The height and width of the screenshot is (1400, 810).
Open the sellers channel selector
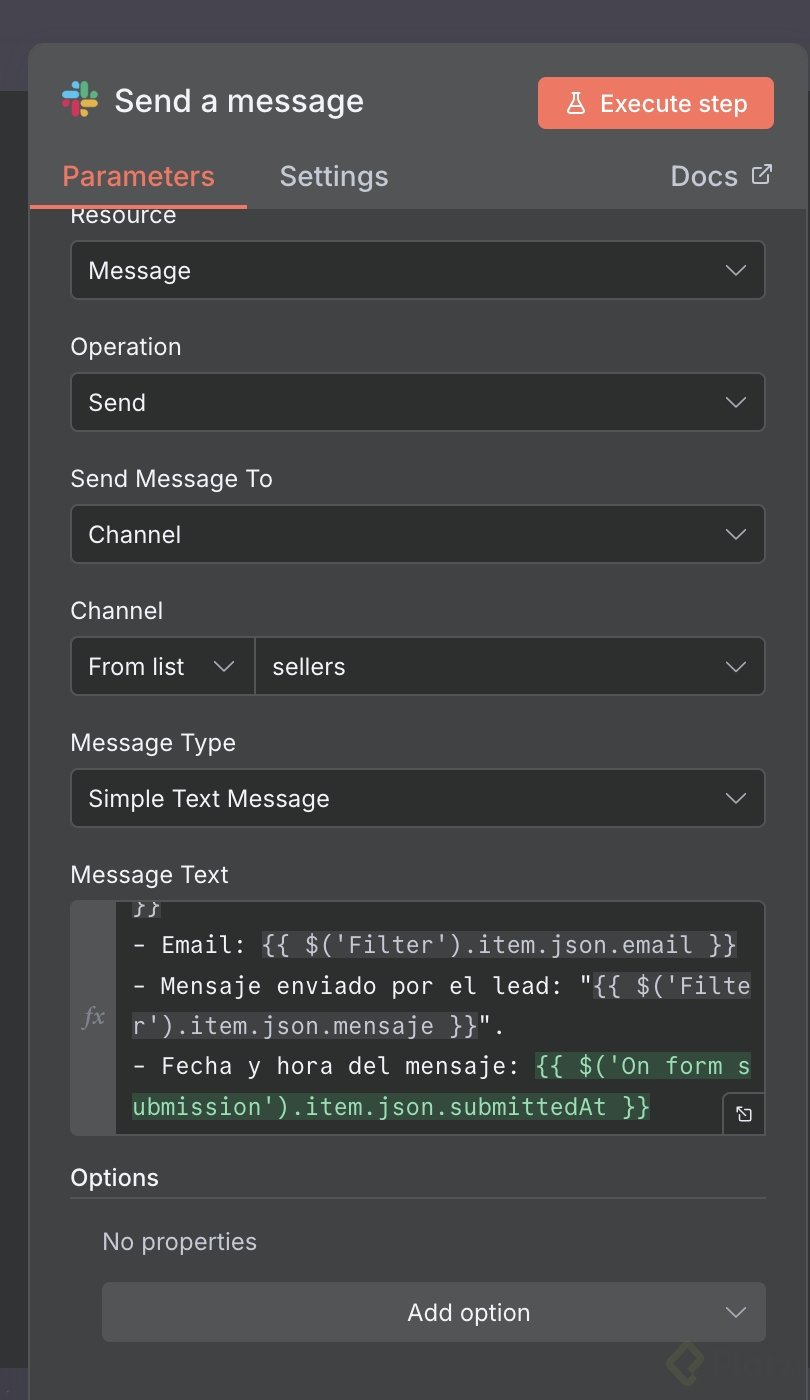509,667
